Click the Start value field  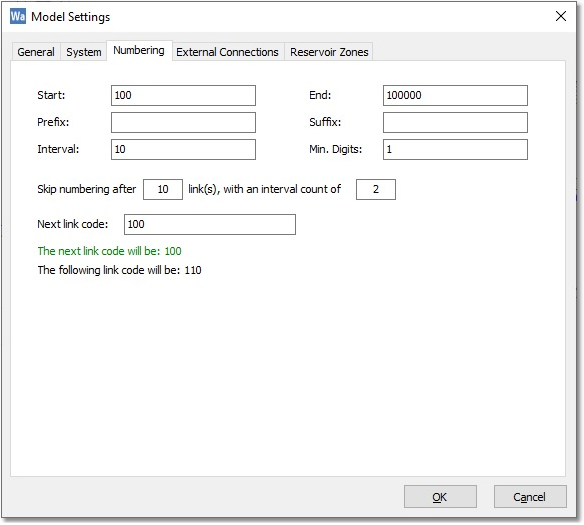point(183,95)
